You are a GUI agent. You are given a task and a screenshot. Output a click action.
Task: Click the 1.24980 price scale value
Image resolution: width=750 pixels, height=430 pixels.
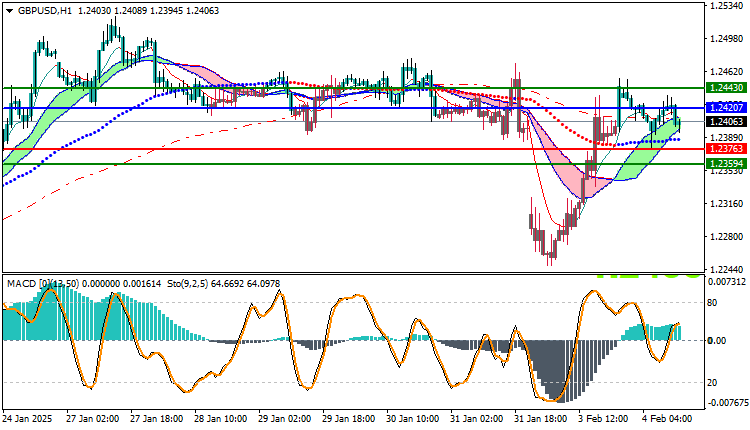(x=727, y=39)
